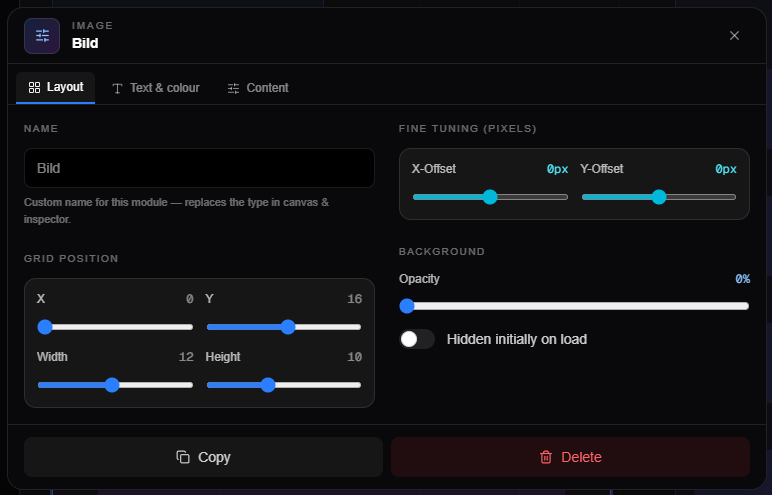Select the Layout tab

pyautogui.click(x=56, y=88)
